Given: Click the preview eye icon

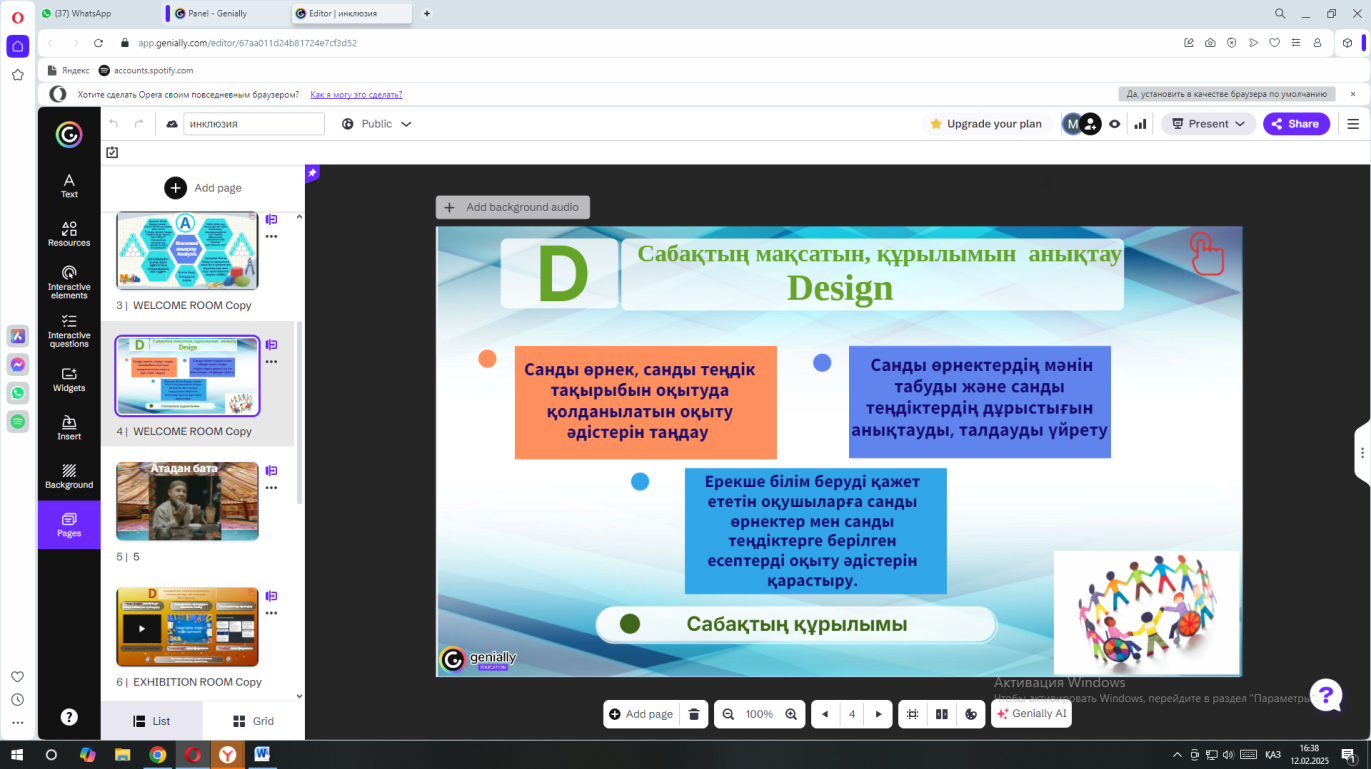Looking at the screenshot, I should coord(1115,124).
